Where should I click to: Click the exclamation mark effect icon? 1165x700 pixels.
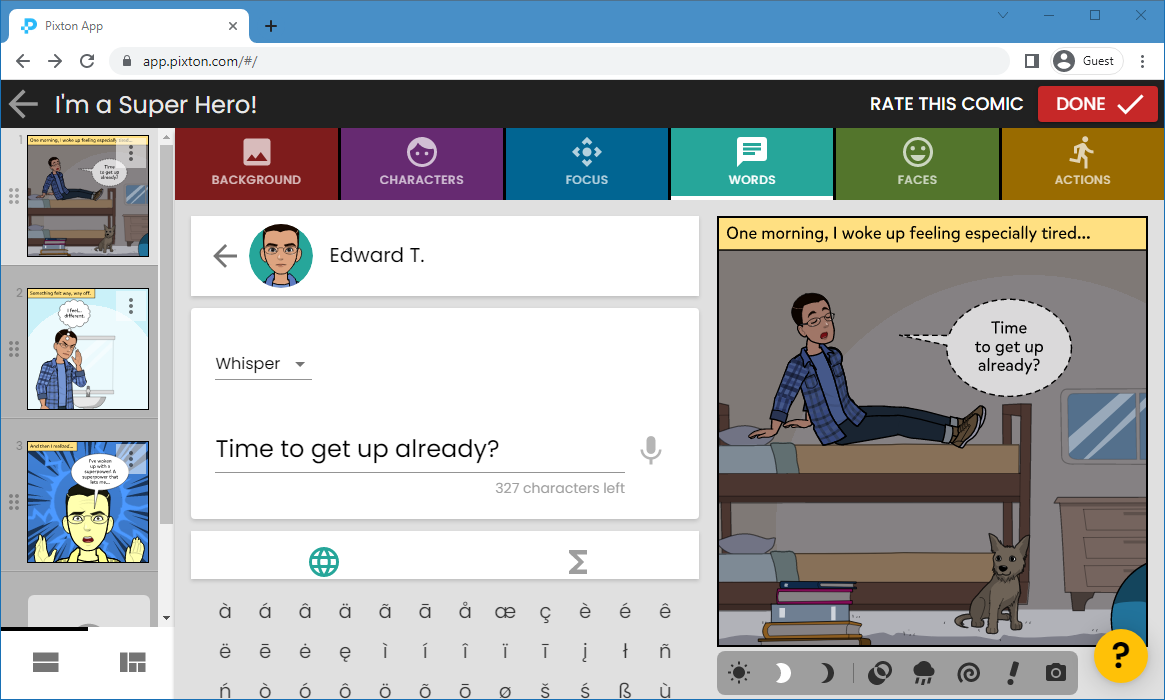pyautogui.click(x=1012, y=673)
